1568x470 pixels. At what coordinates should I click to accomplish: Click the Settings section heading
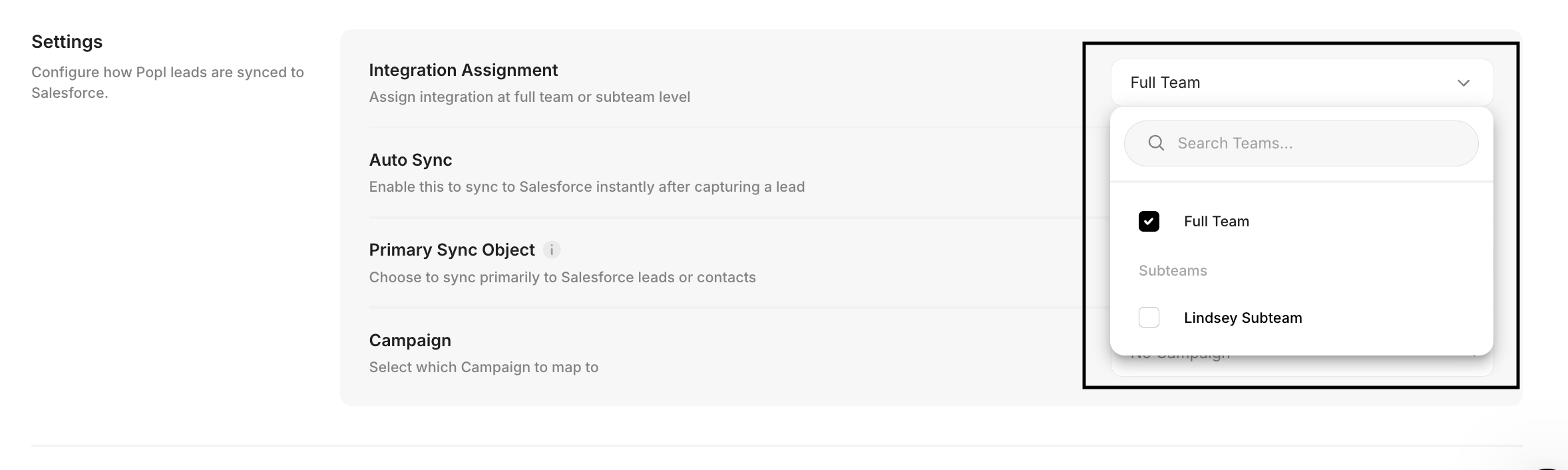pyautogui.click(x=67, y=42)
